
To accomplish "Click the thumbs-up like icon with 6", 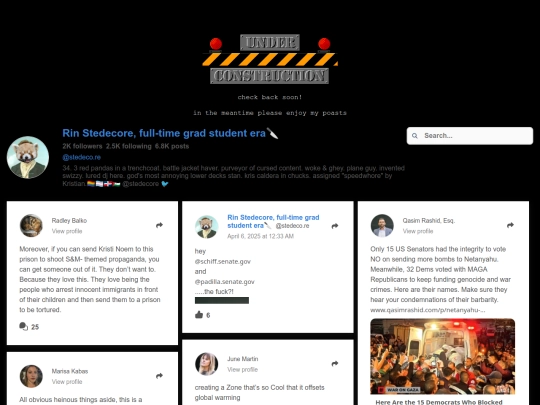I will click(x=199, y=314).
